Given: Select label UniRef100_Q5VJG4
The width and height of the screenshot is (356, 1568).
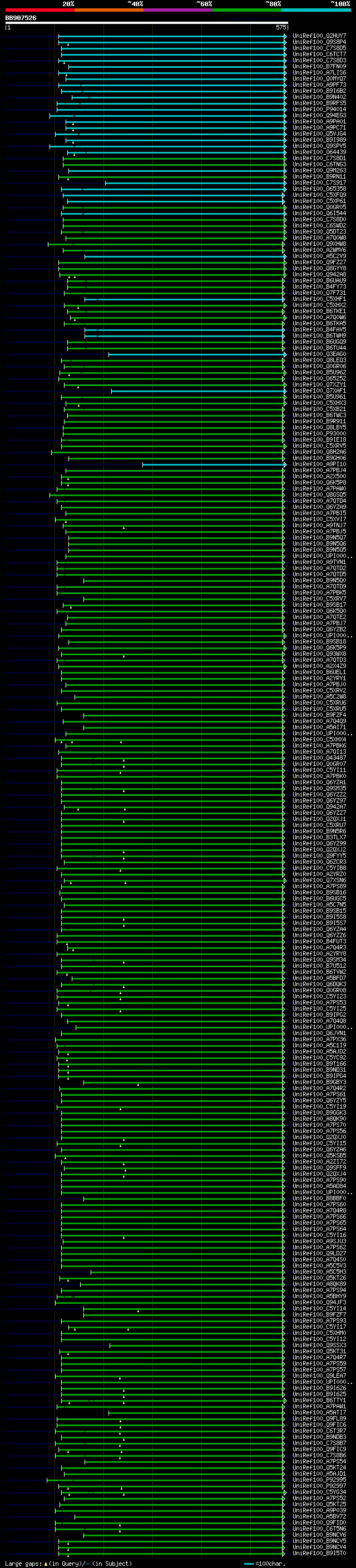Looking at the screenshot, I should point(319,134).
